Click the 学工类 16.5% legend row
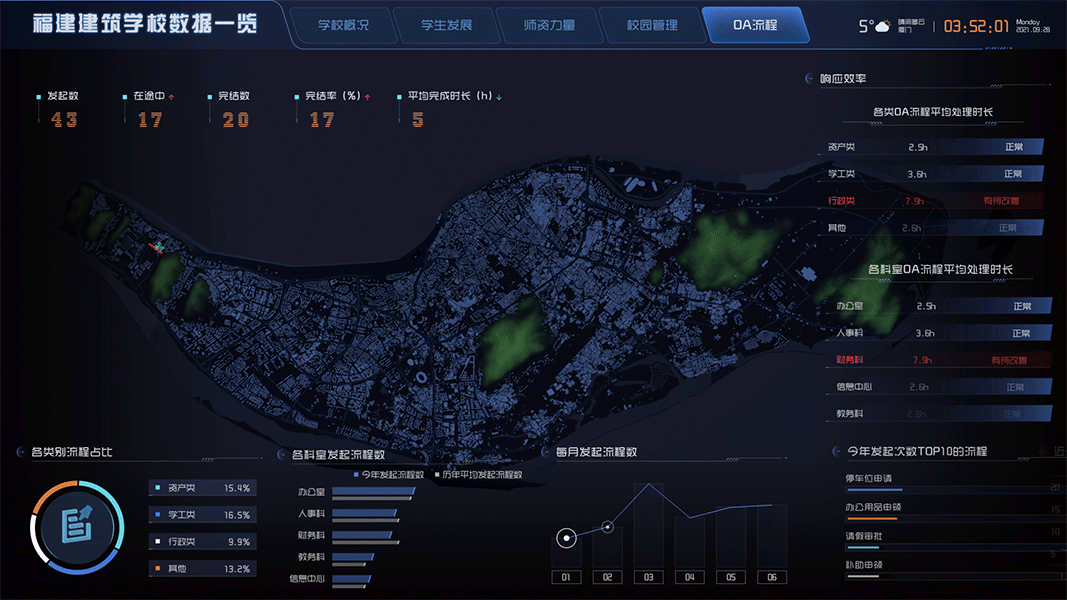The height and width of the screenshot is (600, 1067). (202, 515)
